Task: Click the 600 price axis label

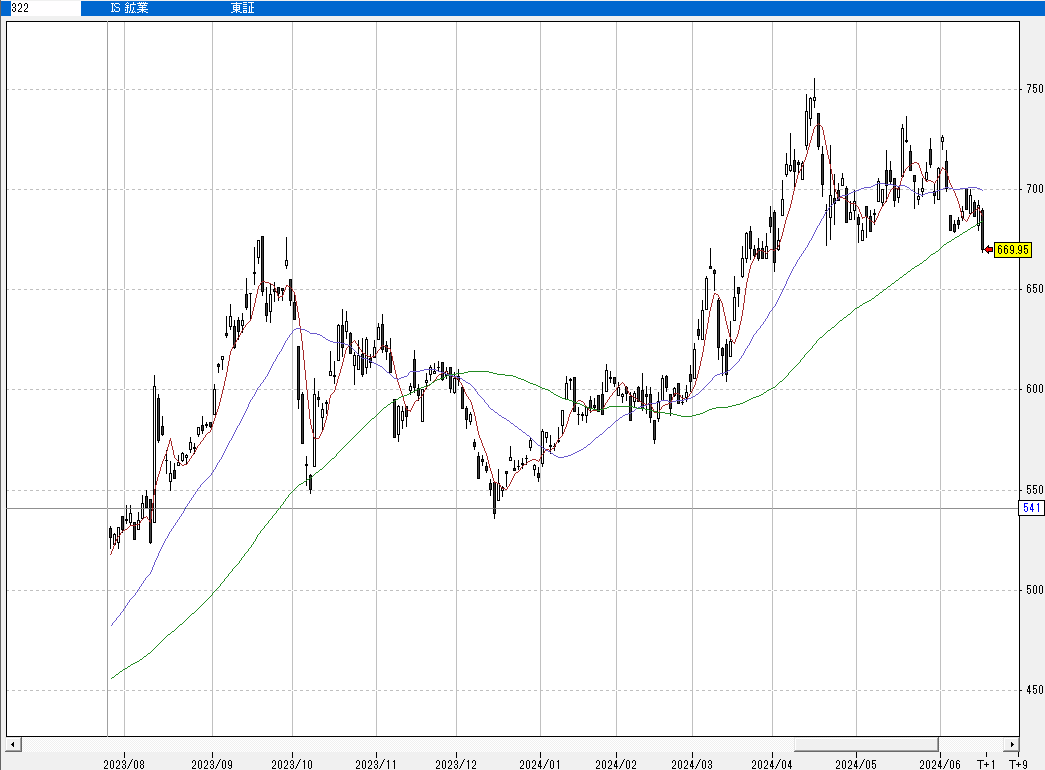Action: tap(1035, 389)
